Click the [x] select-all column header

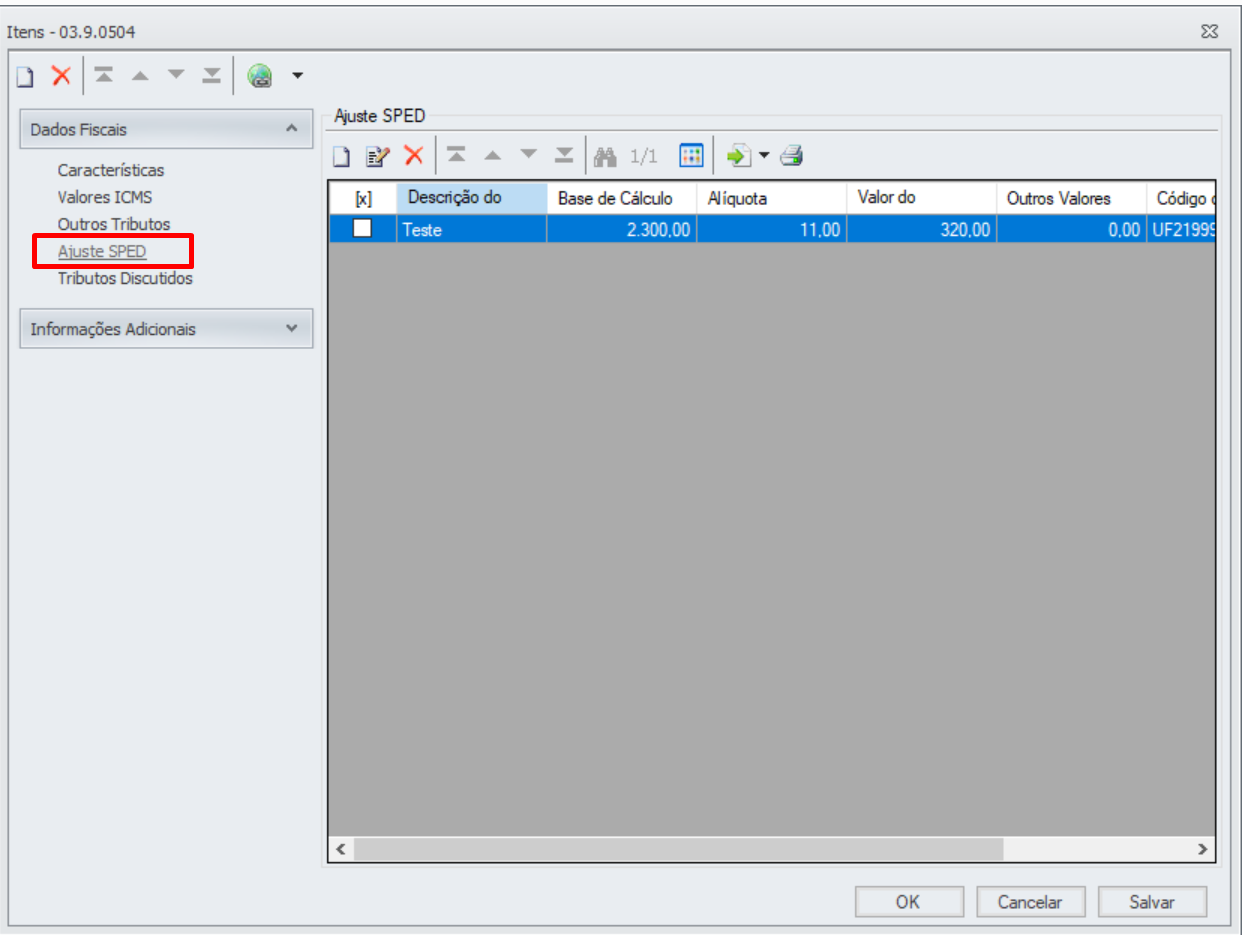pyautogui.click(x=363, y=198)
